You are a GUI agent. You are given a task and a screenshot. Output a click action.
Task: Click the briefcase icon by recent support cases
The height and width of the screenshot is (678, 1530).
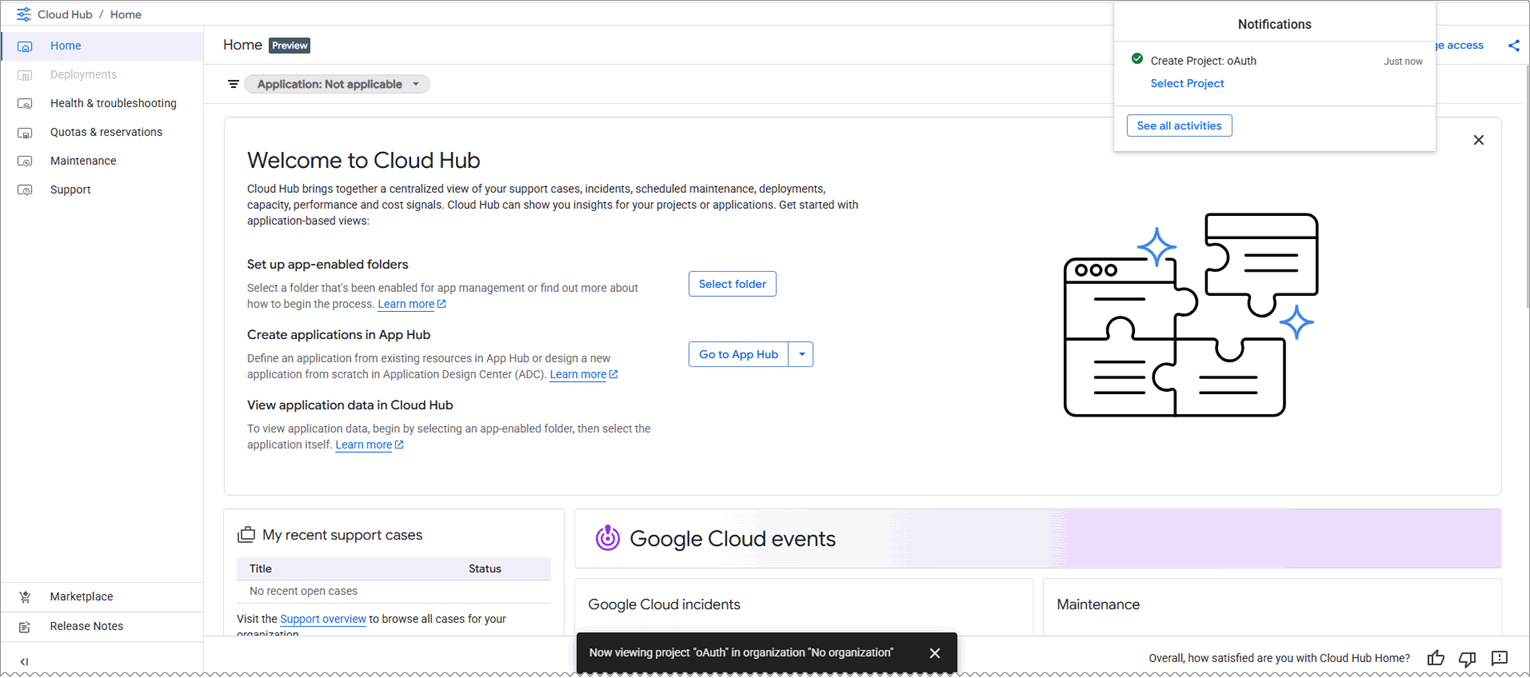[x=246, y=535]
